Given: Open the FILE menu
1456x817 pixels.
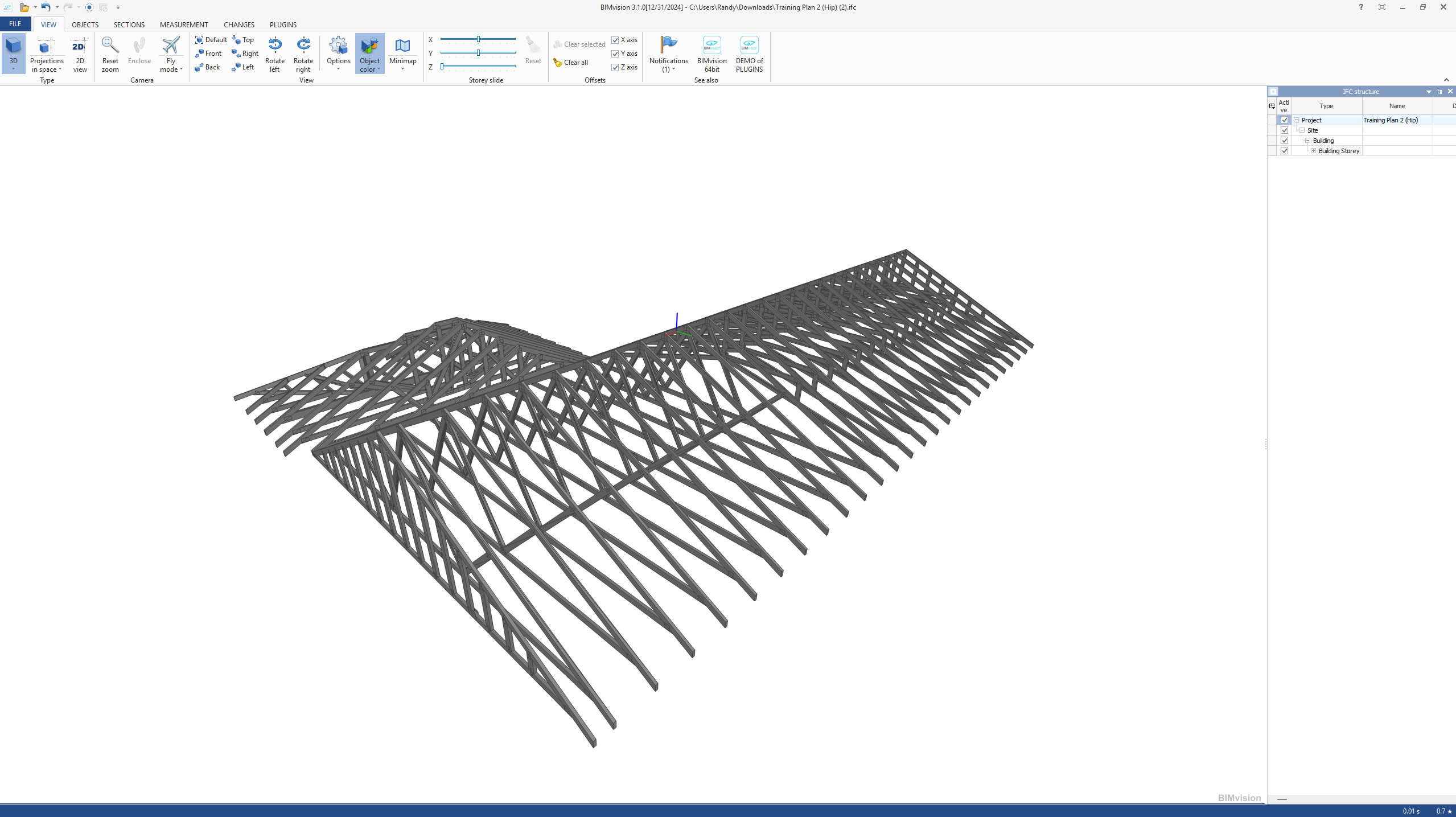Looking at the screenshot, I should pos(15,24).
